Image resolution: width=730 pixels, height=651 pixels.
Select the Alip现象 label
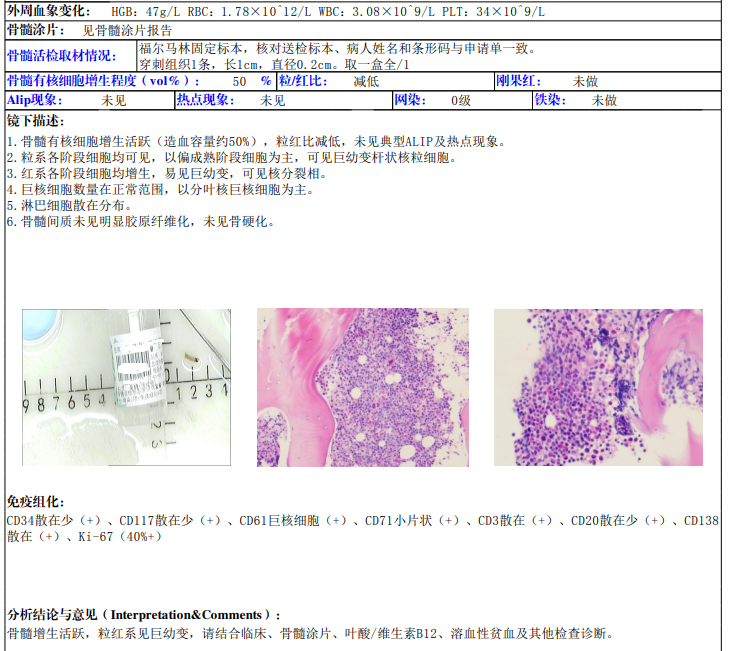[x=35, y=100]
